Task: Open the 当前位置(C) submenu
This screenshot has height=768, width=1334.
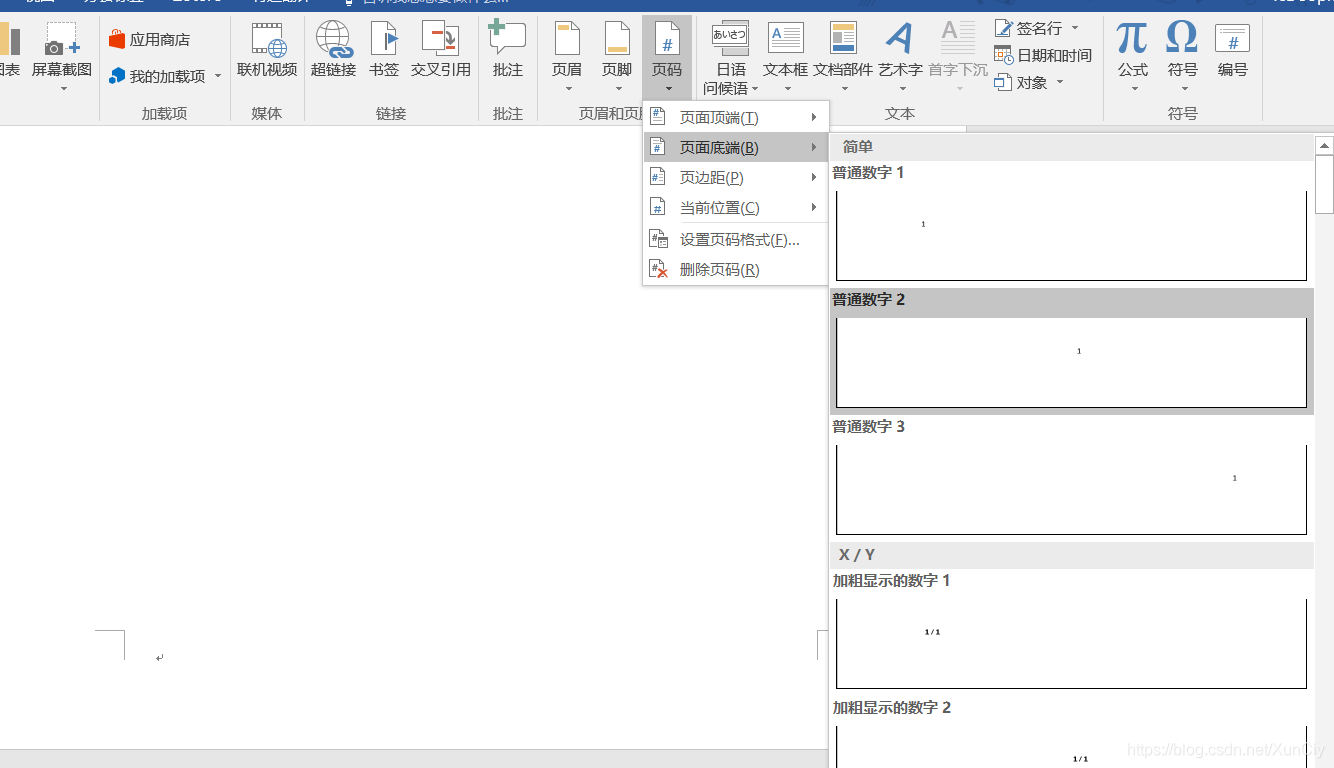Action: [735, 208]
